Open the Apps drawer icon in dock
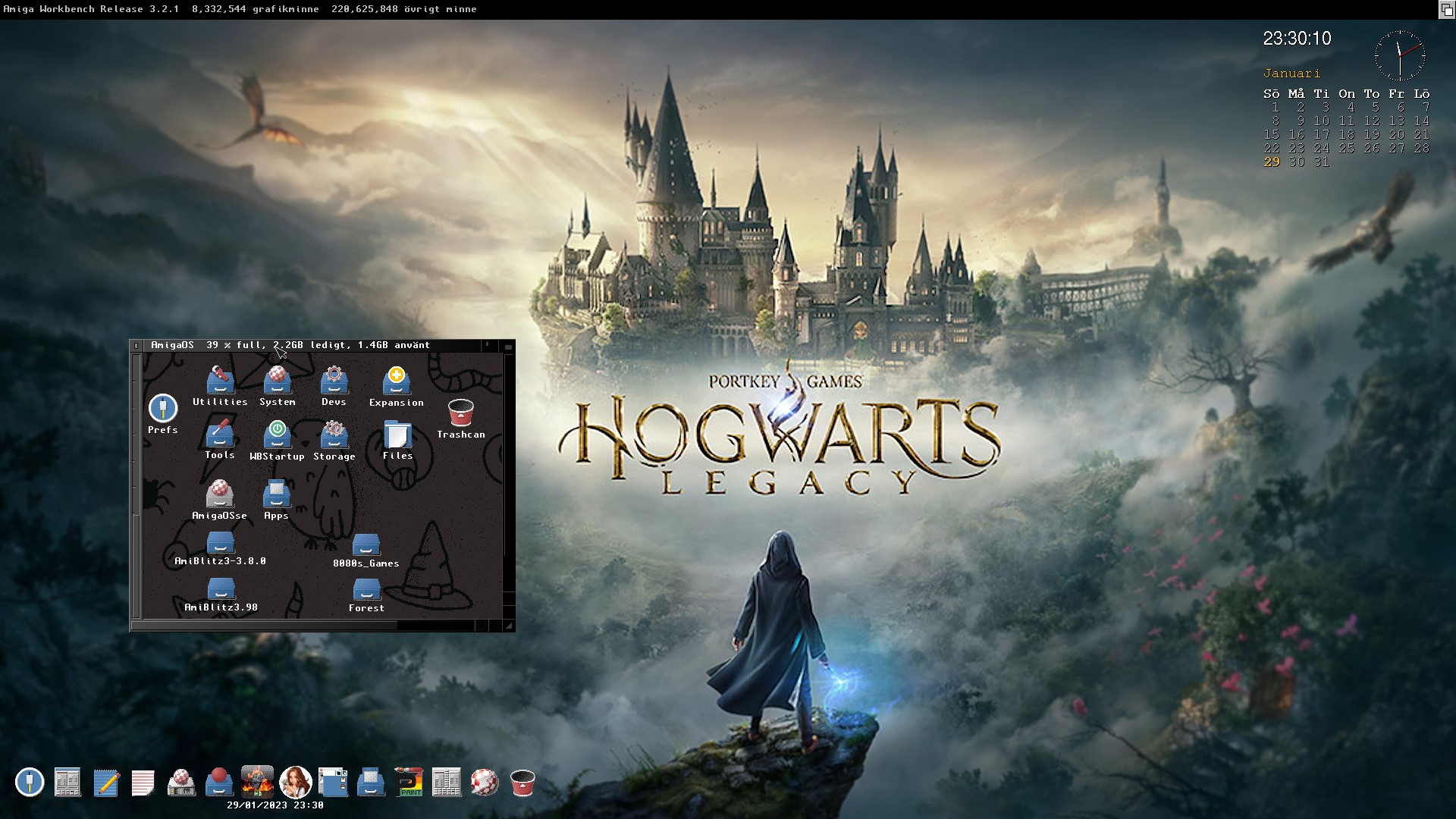 [371, 782]
